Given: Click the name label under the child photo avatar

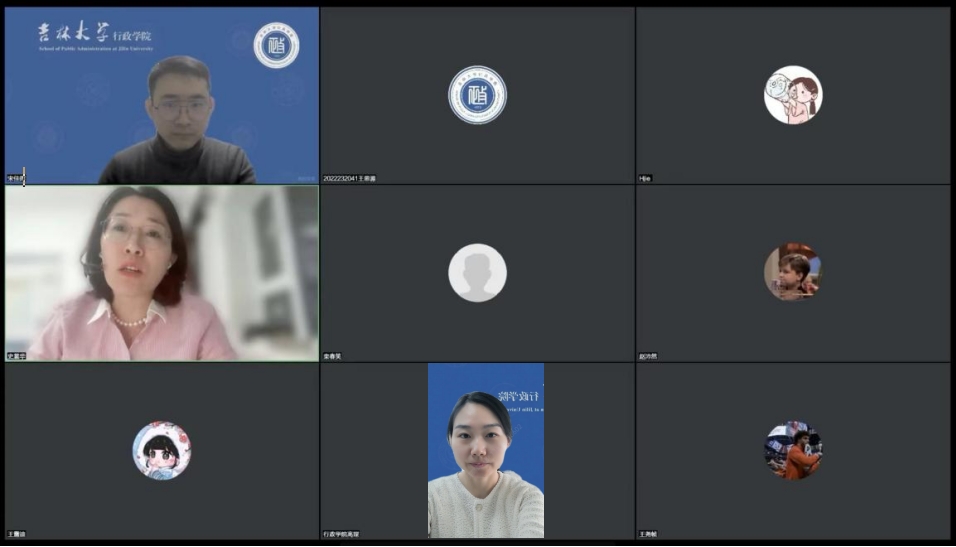Looking at the screenshot, I should (649, 356).
